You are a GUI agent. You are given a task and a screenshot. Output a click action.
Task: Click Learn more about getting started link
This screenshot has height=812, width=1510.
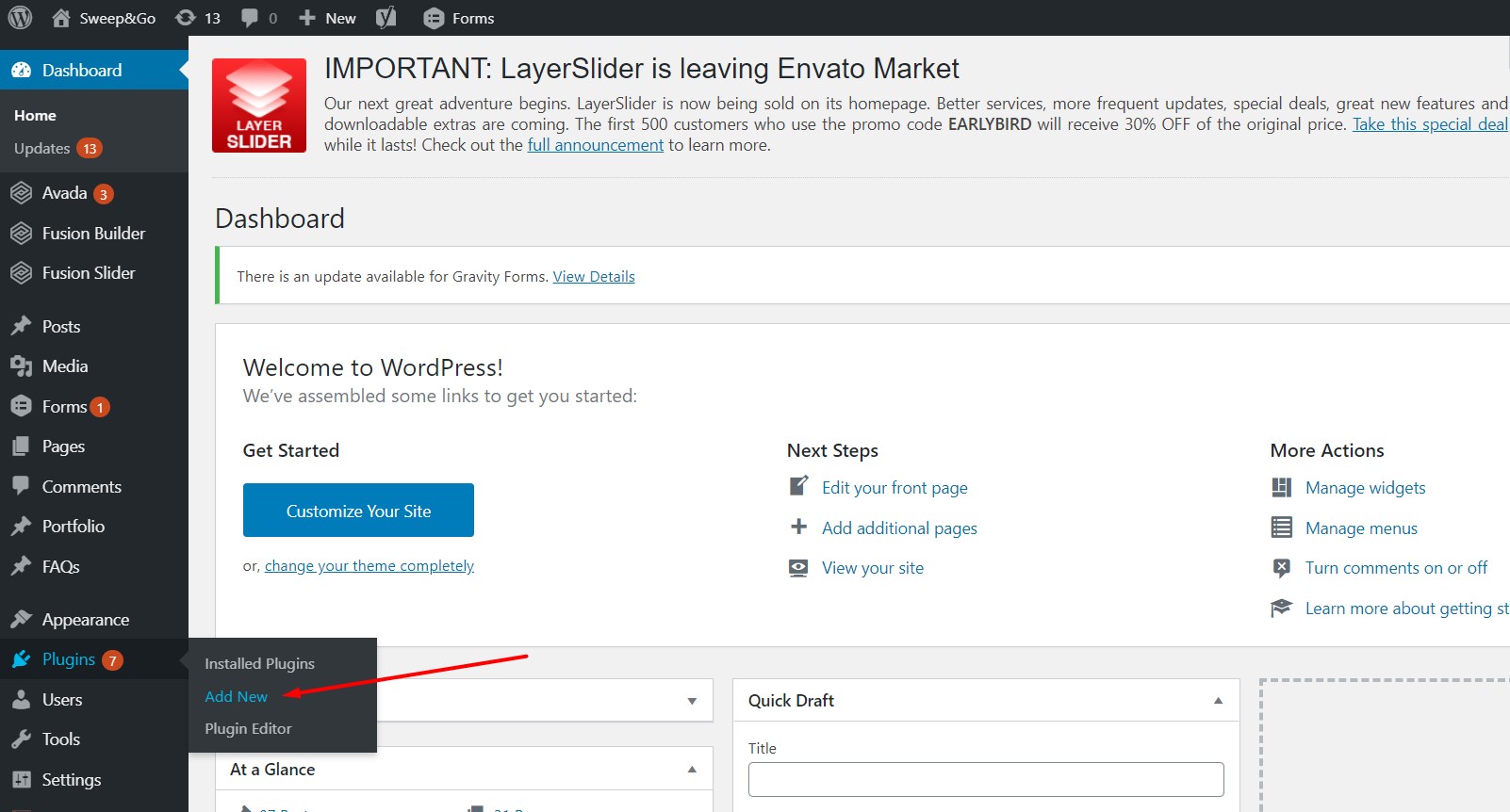click(1407, 609)
